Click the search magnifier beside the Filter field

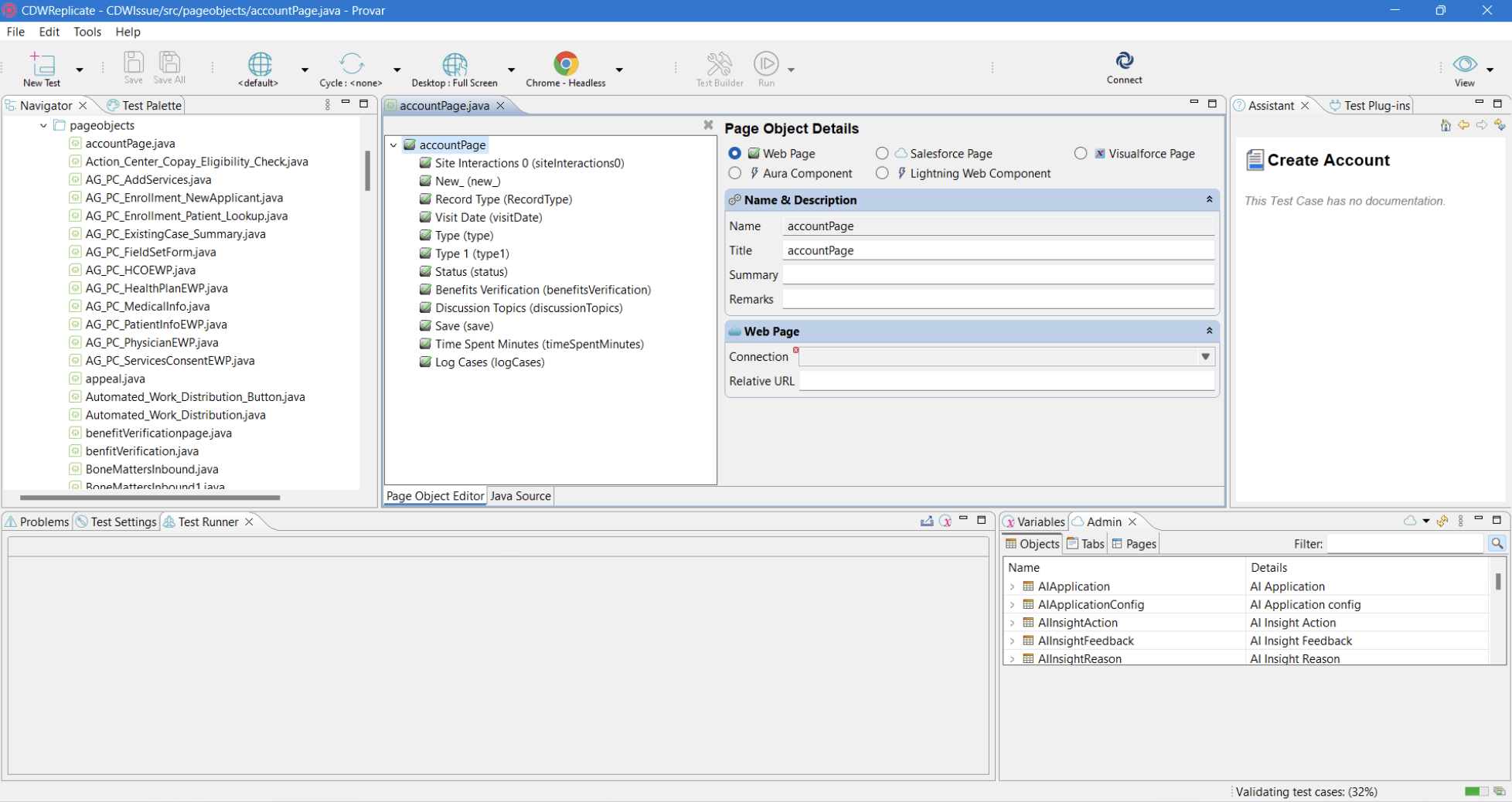coord(1497,543)
